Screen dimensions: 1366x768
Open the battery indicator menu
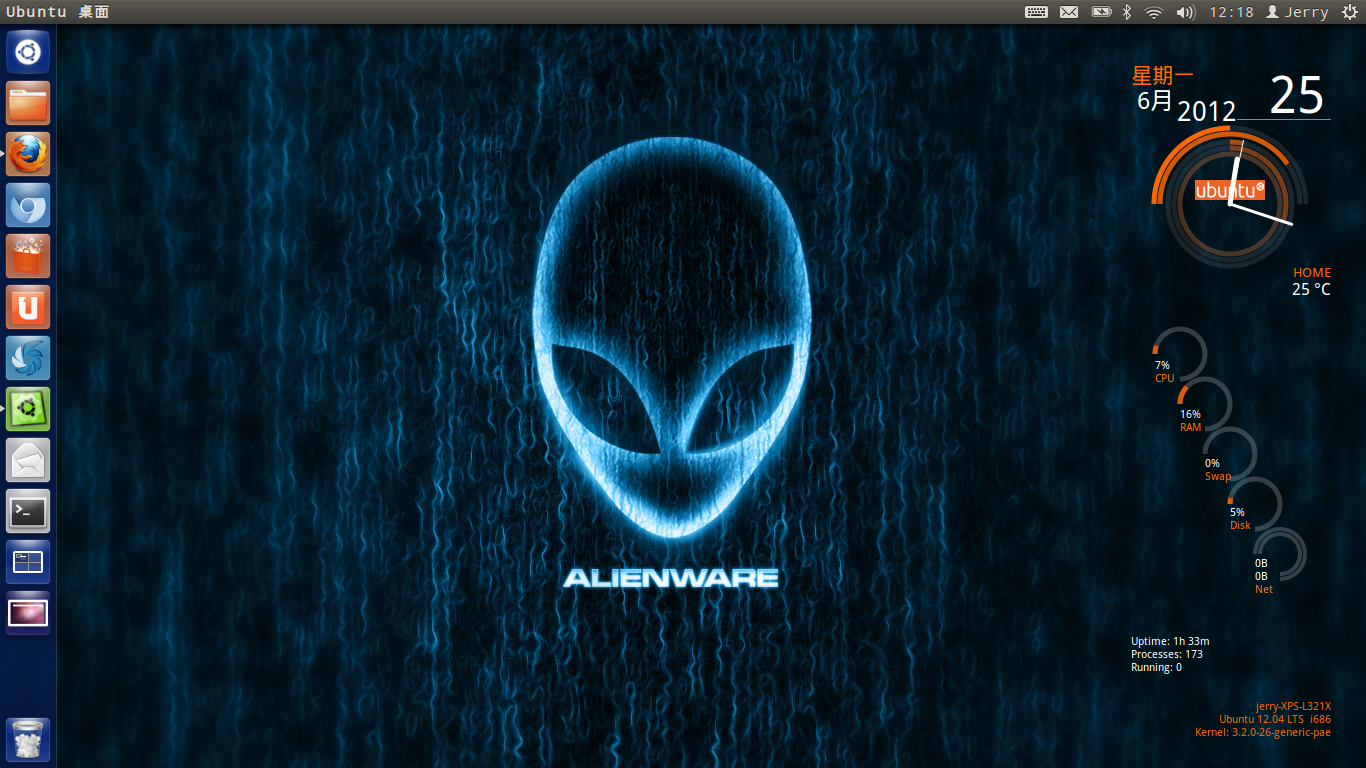pyautogui.click(x=1101, y=12)
